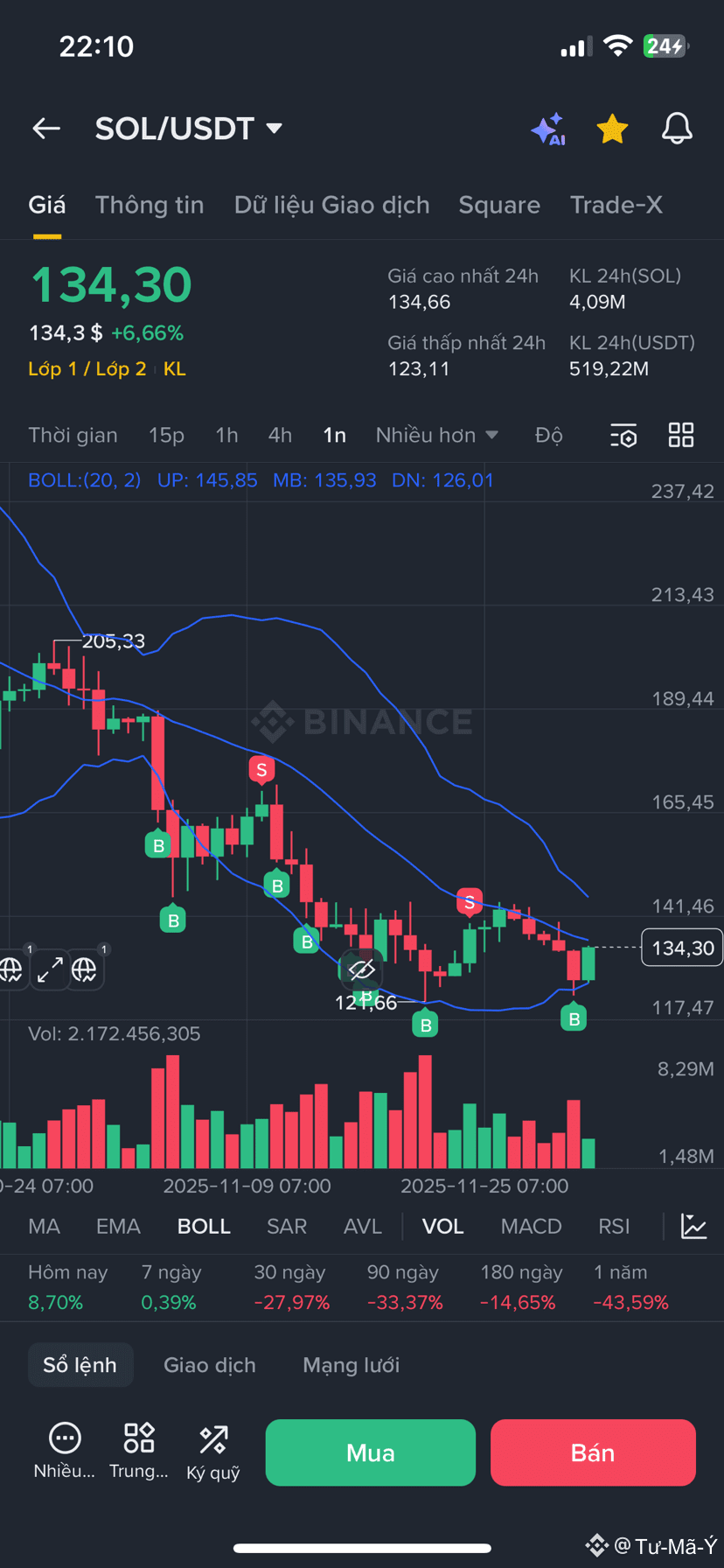
Task: Open the Mạng lưới grid tab
Action: pos(351,1365)
